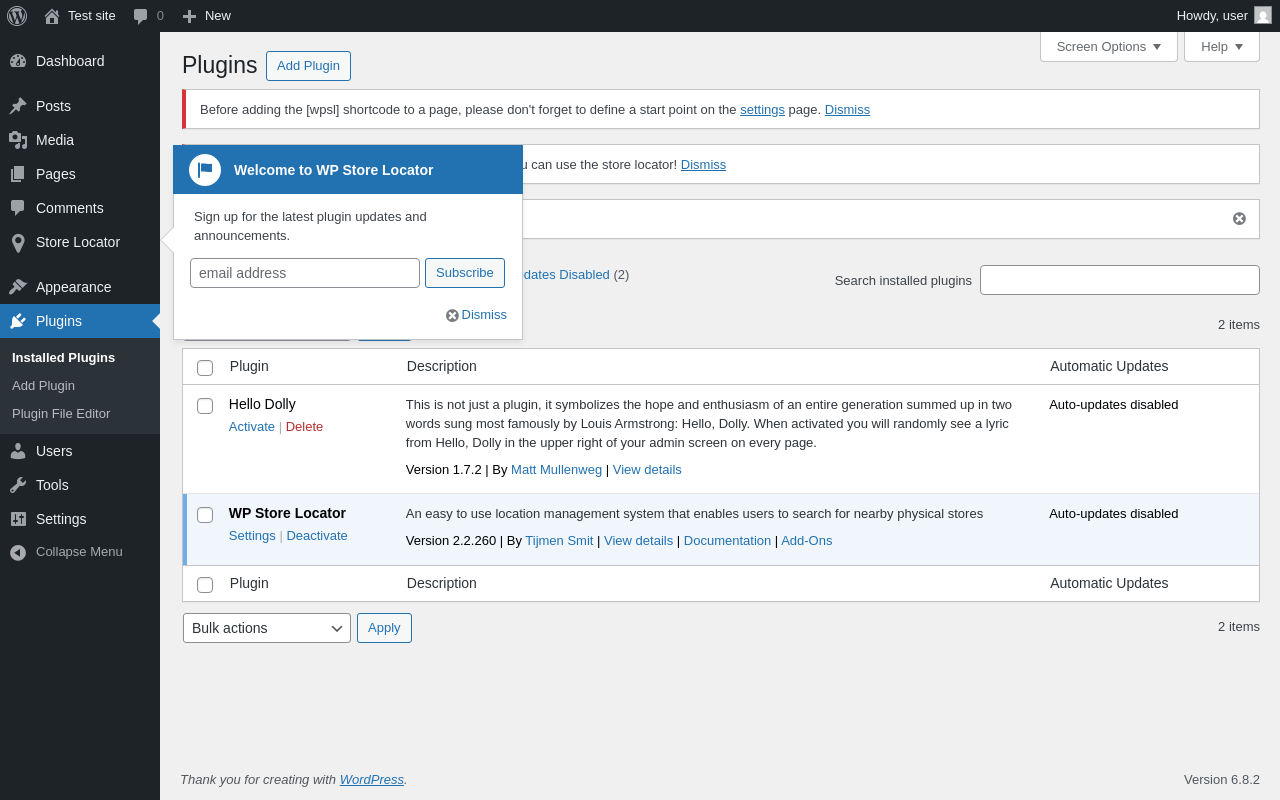Focus the email address field

click(305, 273)
